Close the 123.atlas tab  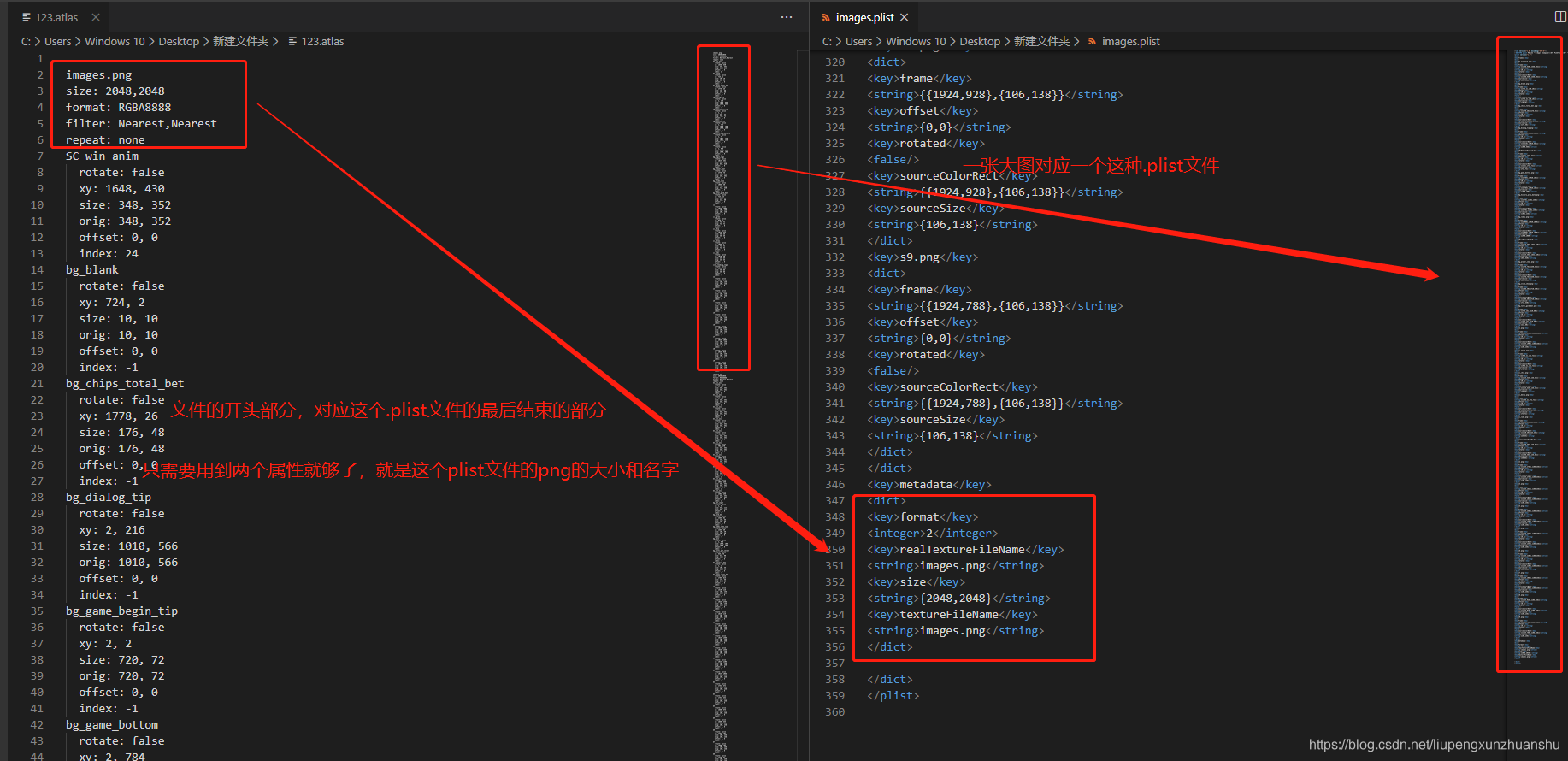(x=96, y=17)
